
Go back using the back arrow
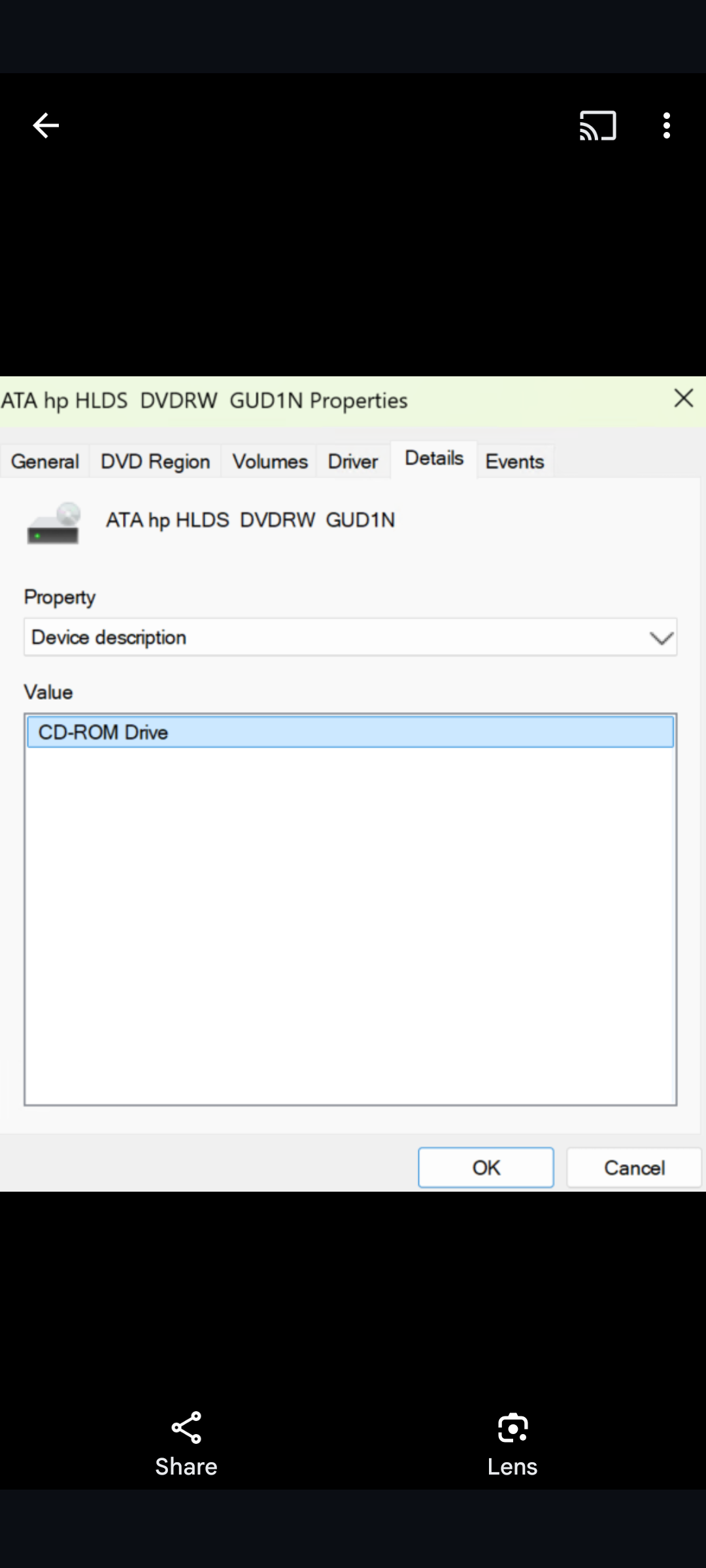coord(46,125)
